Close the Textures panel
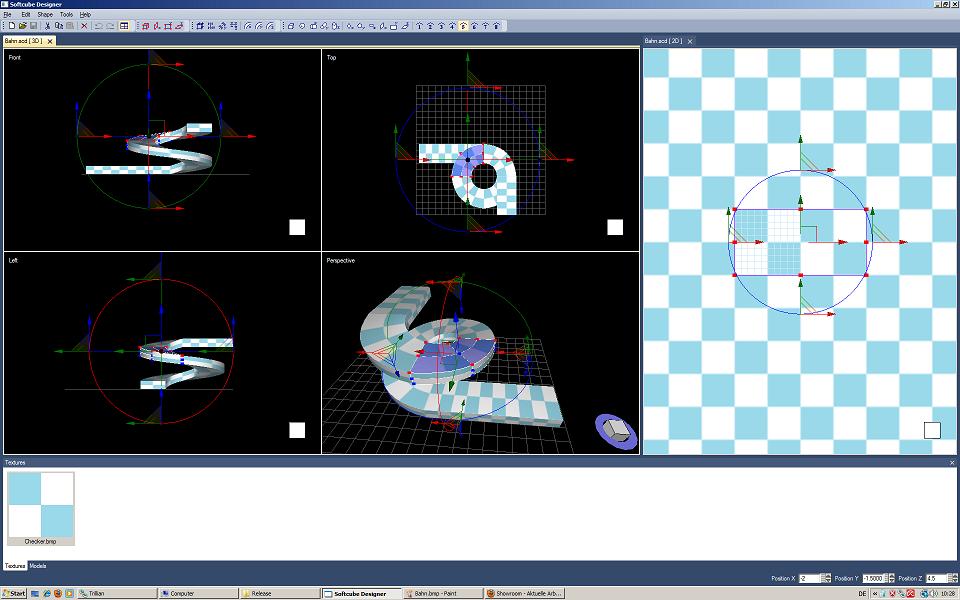 click(952, 463)
